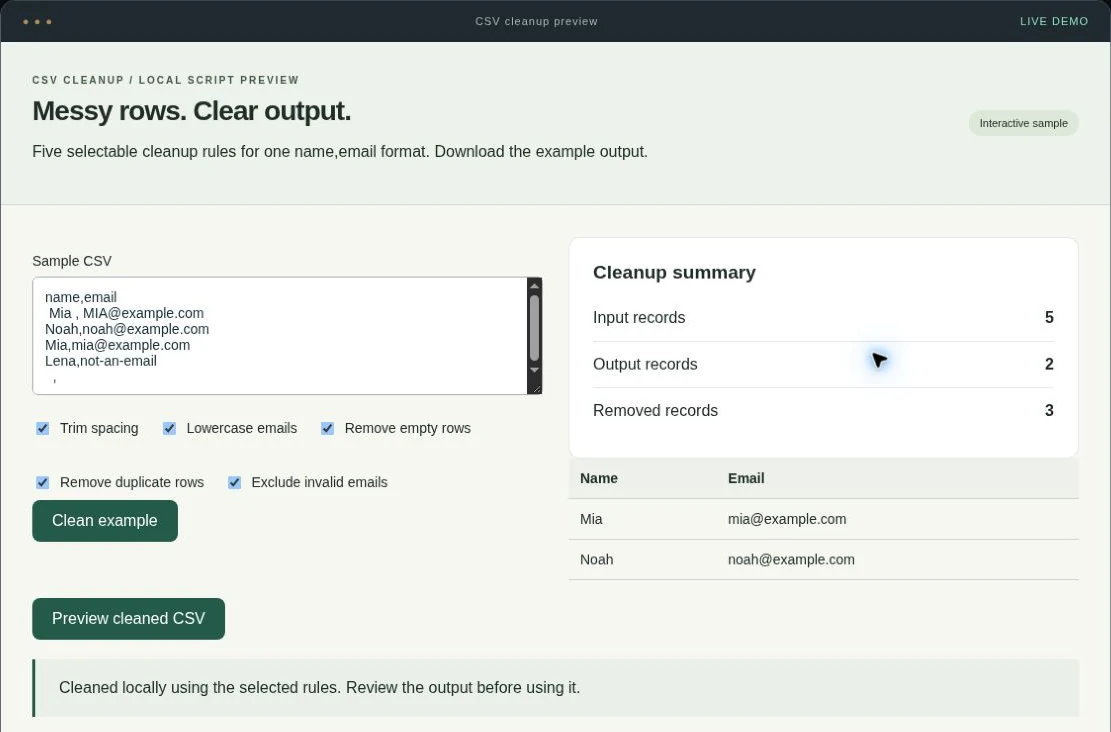The height and width of the screenshot is (732, 1111).
Task: Toggle the Remove duplicate rows checkbox
Action: tap(43, 483)
